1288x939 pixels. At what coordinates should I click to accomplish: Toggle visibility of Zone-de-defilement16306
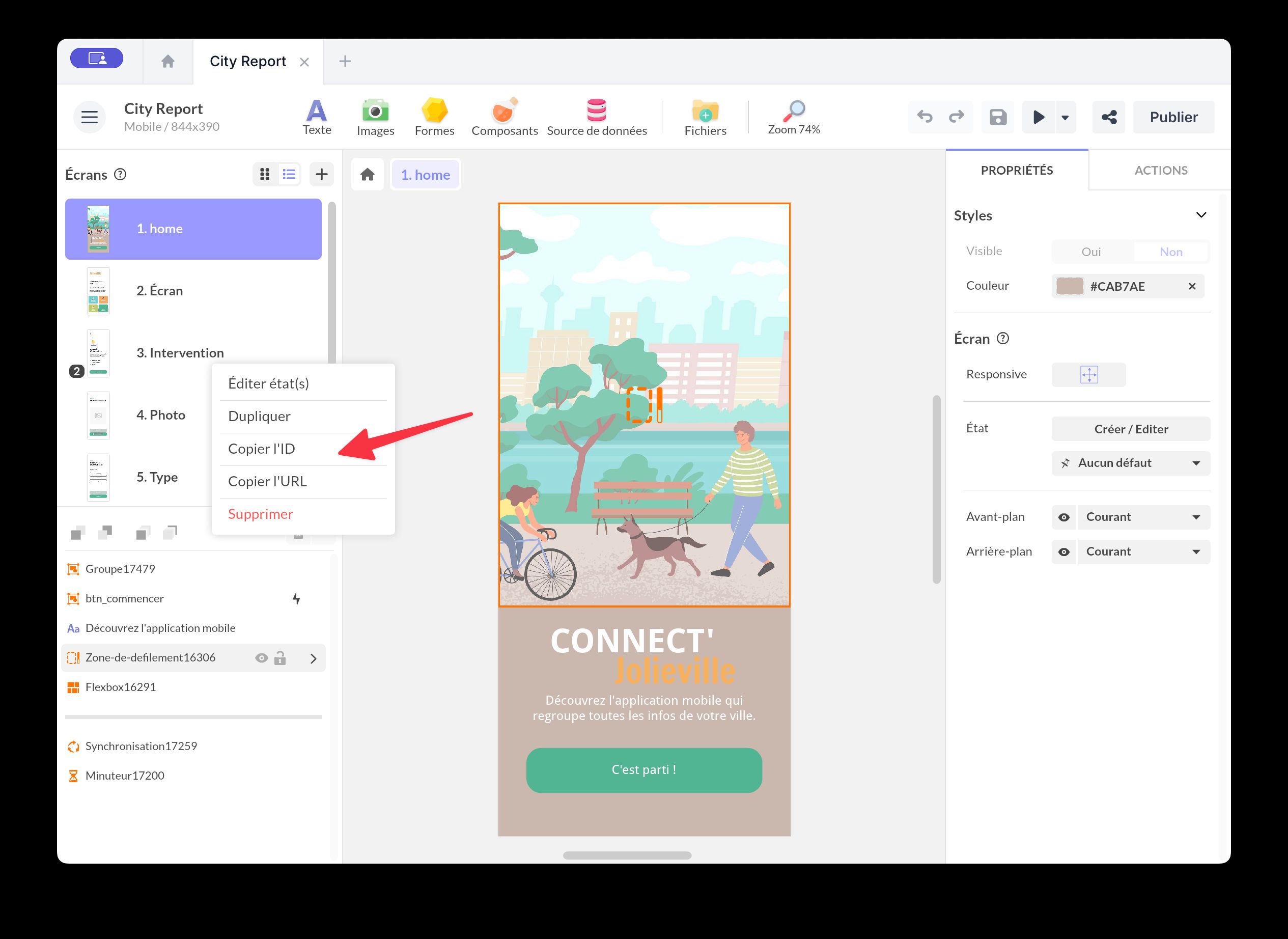[x=261, y=657]
